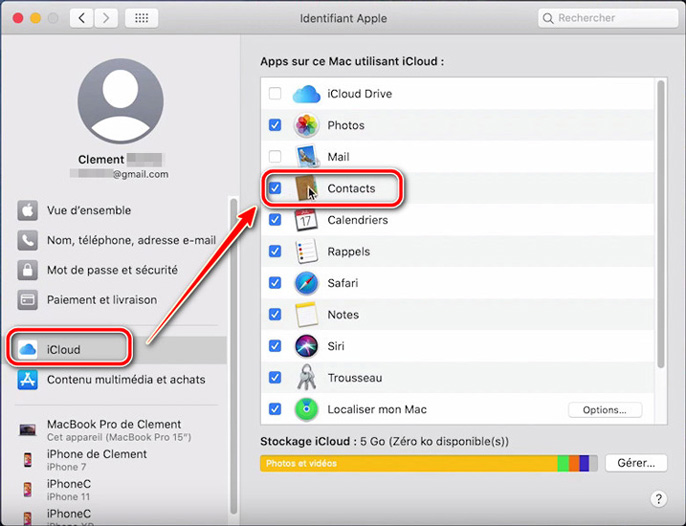Select the iCloud sidebar label

pyautogui.click(x=64, y=350)
